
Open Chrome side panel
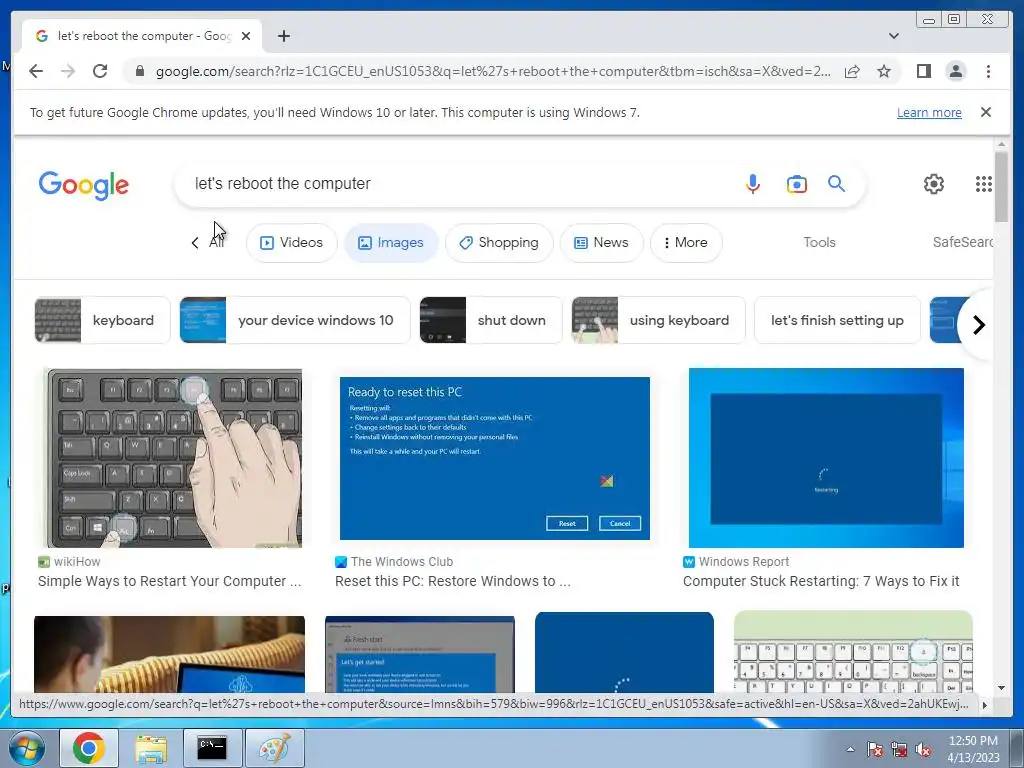923,71
